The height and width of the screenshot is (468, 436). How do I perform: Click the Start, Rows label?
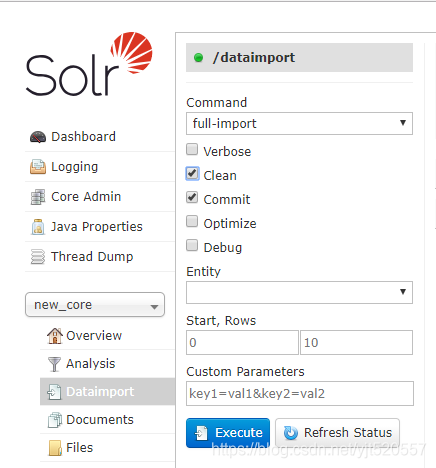(221, 321)
